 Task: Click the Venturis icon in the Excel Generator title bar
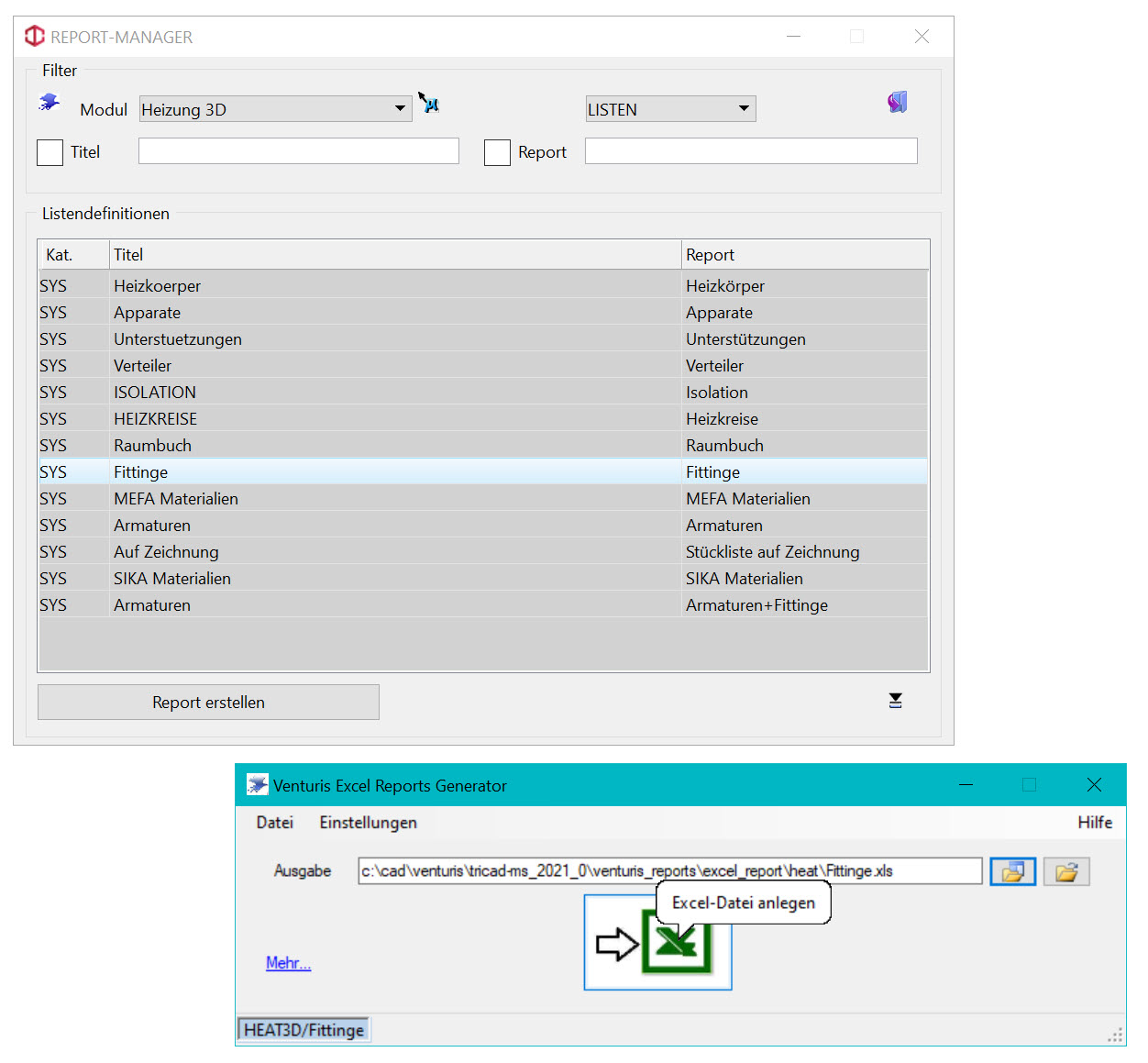coord(257,785)
